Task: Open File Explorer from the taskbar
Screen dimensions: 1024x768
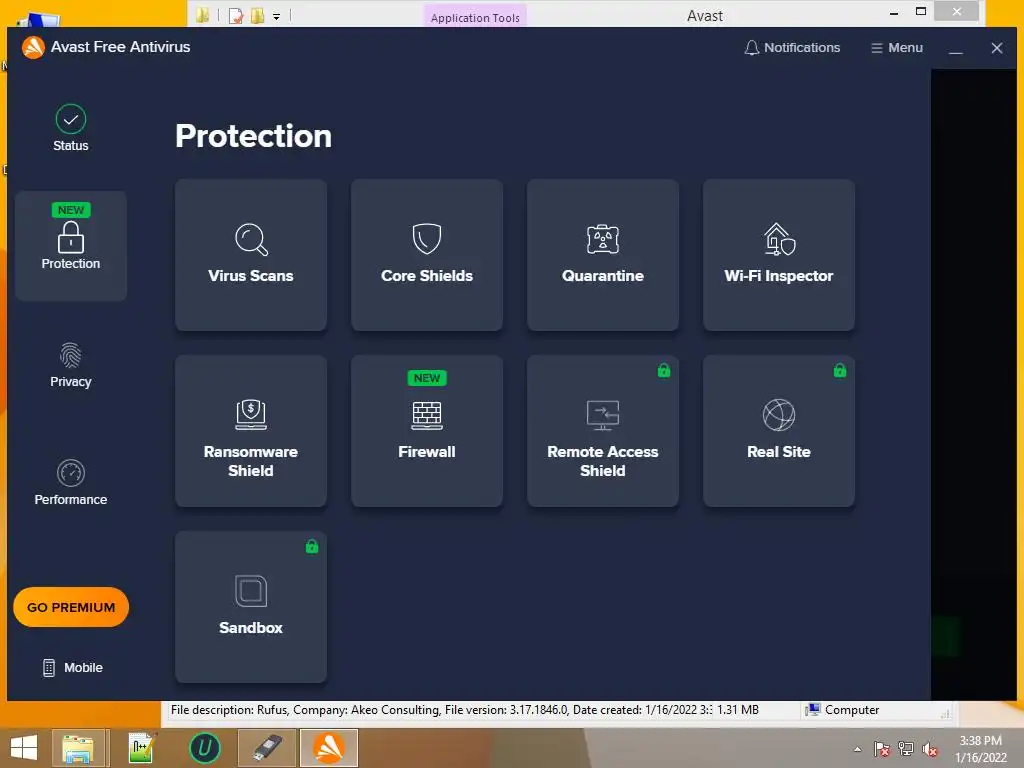Action: (78, 748)
